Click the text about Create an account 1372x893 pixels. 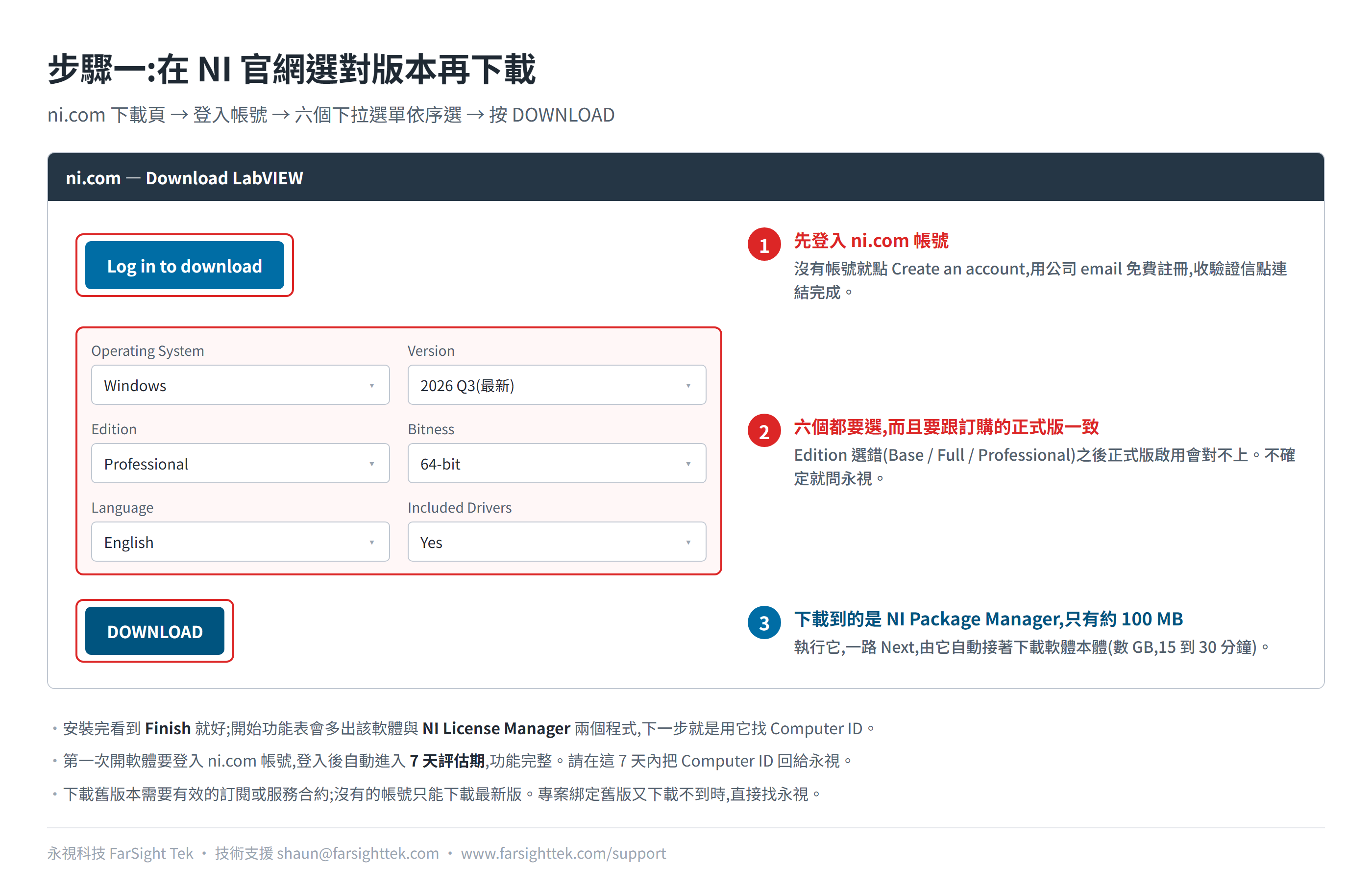pyautogui.click(x=1040, y=280)
